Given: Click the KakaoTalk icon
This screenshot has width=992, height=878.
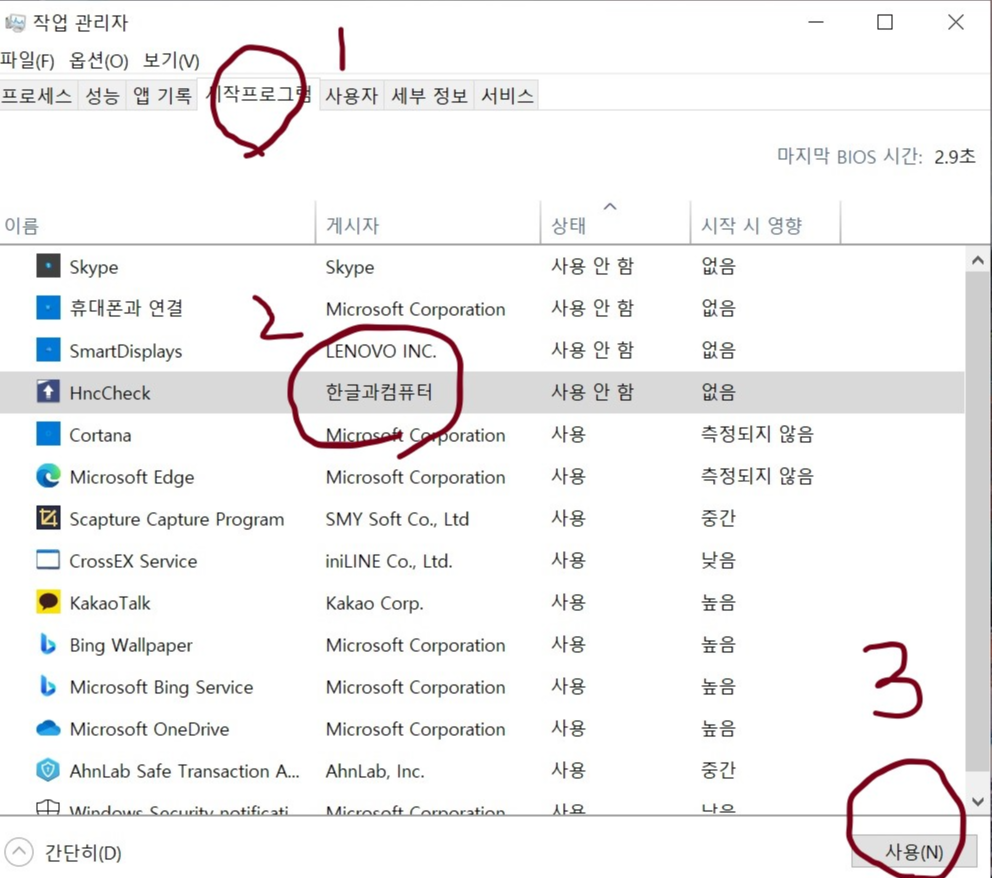Looking at the screenshot, I should 48,602.
